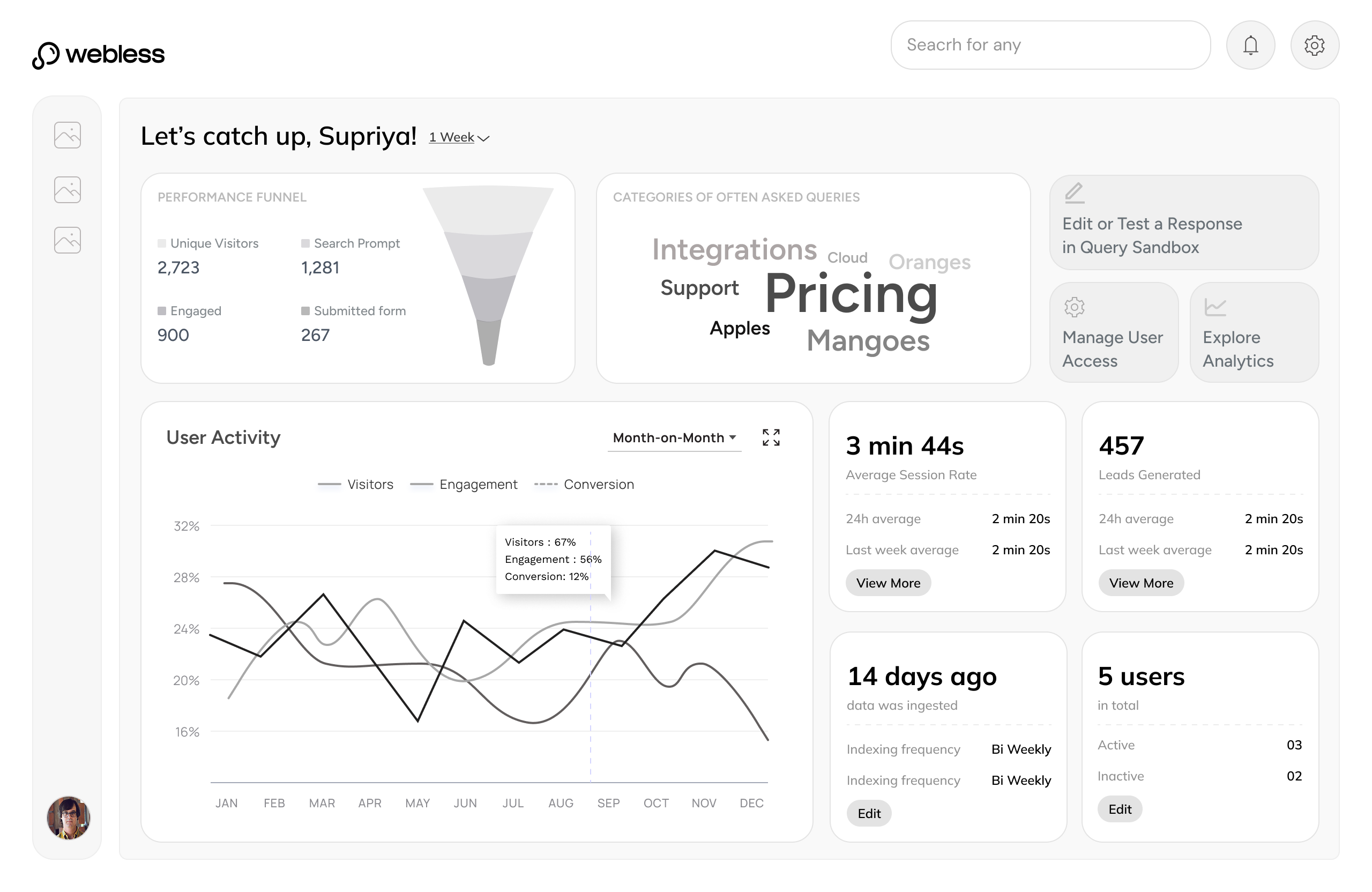The image size is (1372, 892).
Task: Click the notification bell icon
Action: [1250, 45]
